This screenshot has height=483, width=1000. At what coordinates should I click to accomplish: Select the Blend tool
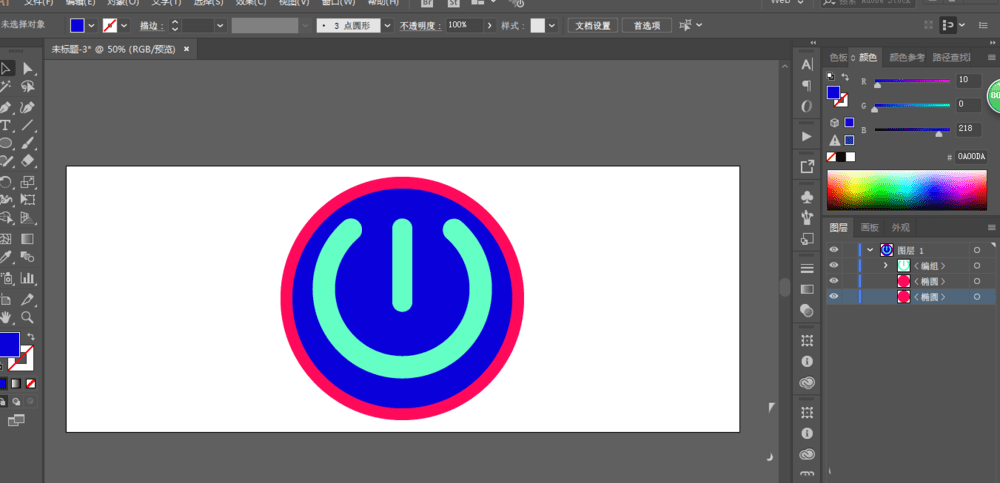(x=27, y=257)
